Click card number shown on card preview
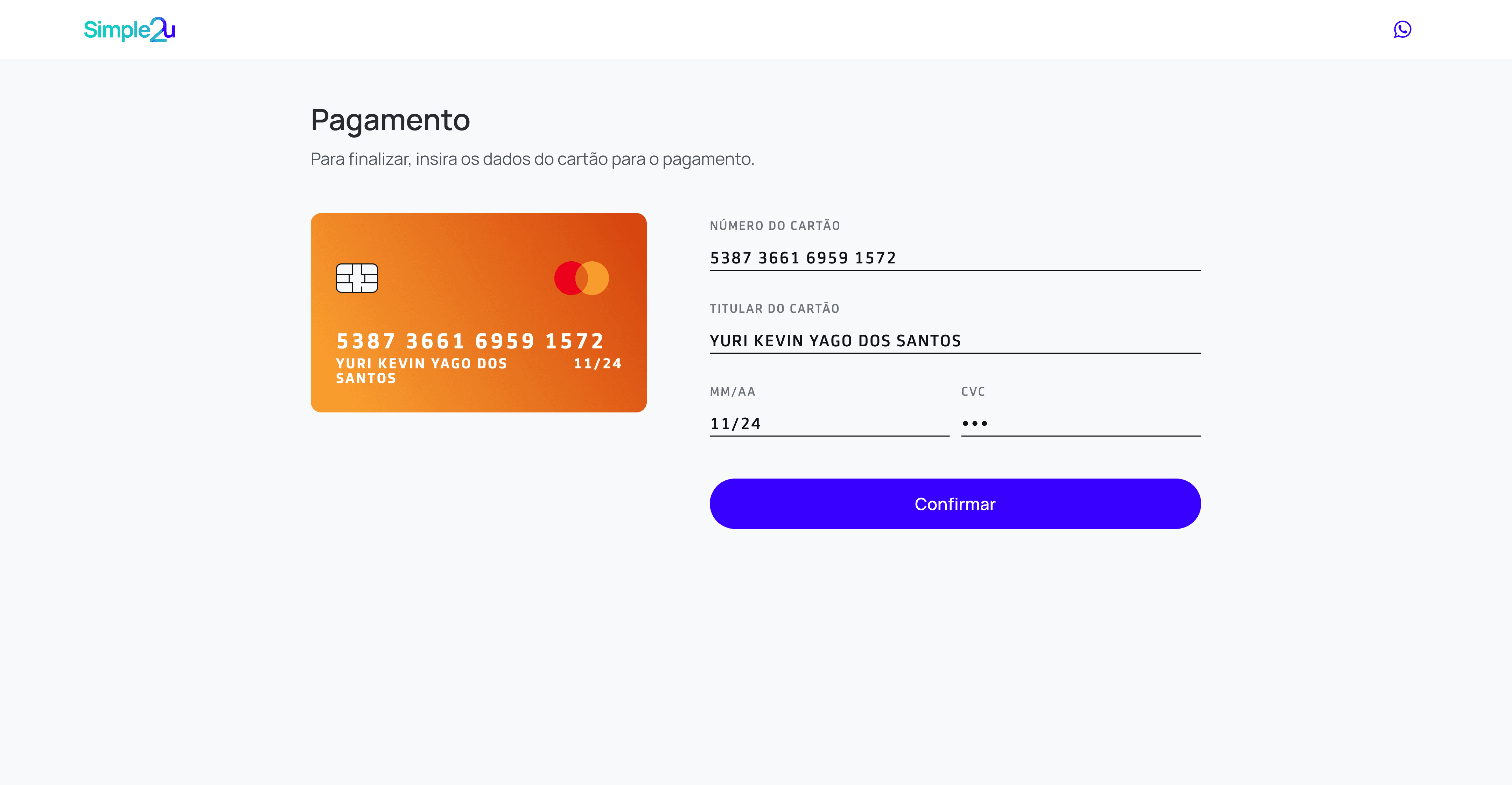The image size is (1512, 785). pos(470,341)
